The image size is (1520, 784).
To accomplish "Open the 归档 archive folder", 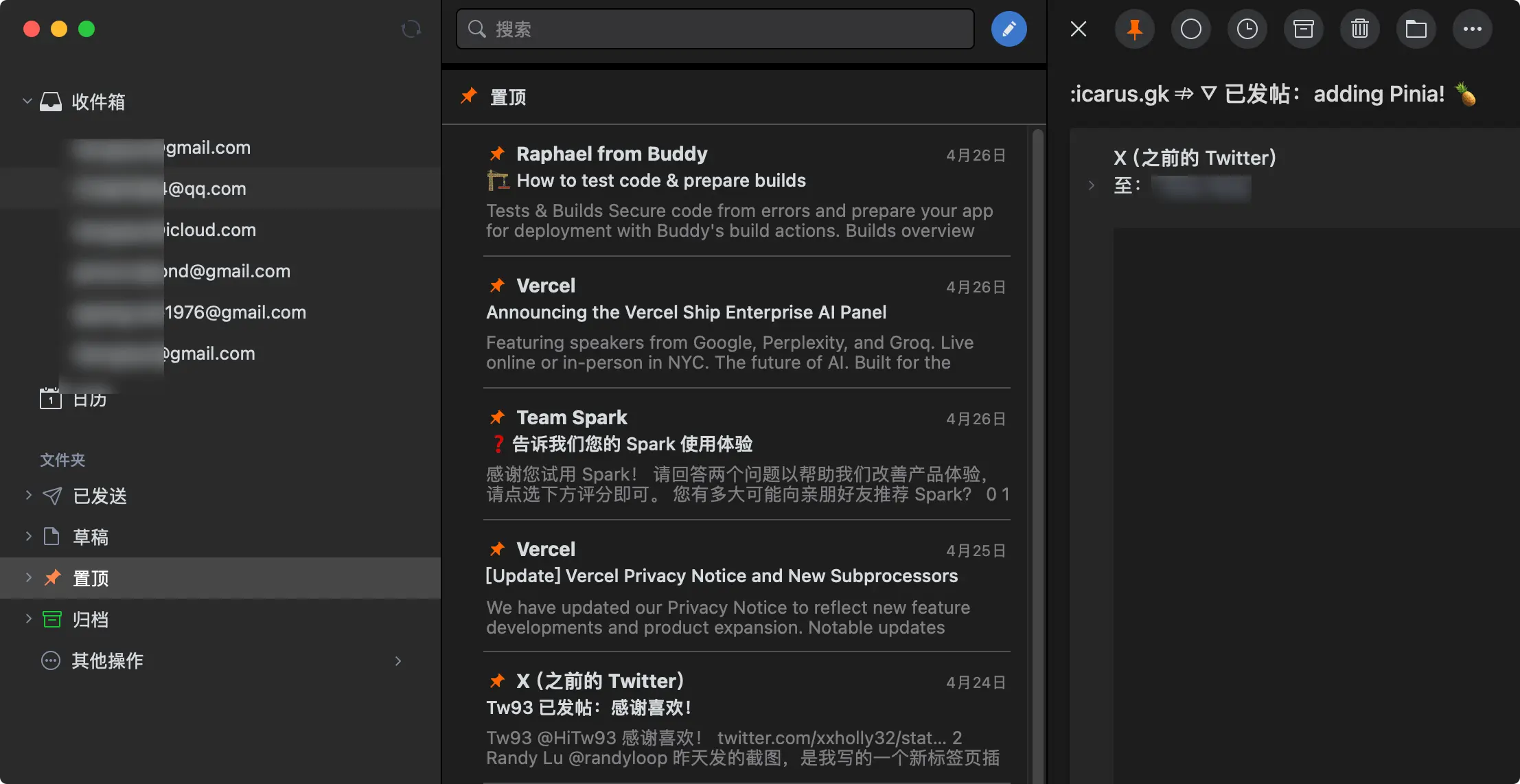I will 91,619.
